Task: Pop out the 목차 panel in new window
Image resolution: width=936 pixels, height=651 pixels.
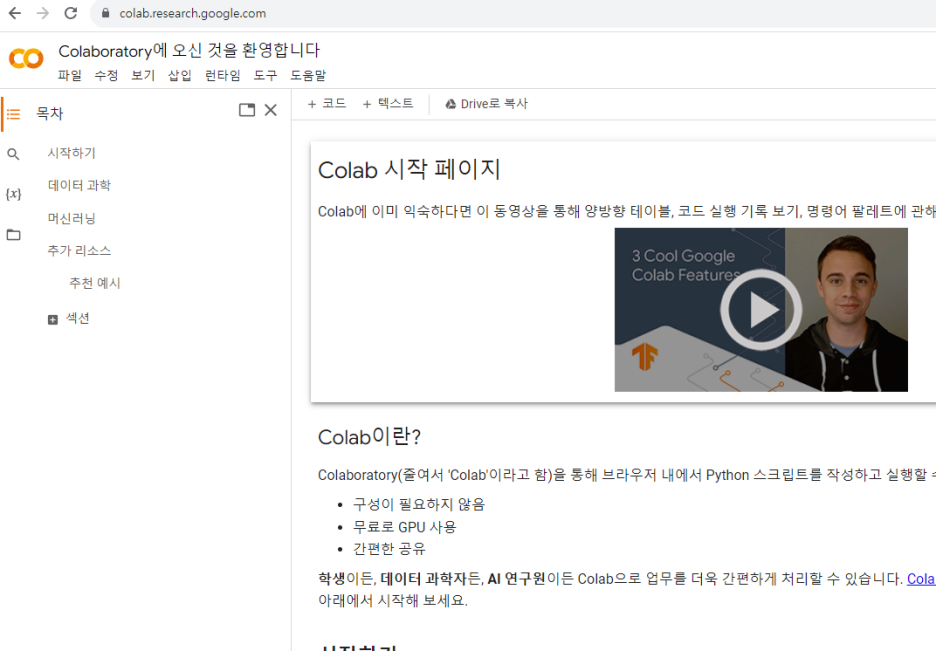Action: click(247, 110)
